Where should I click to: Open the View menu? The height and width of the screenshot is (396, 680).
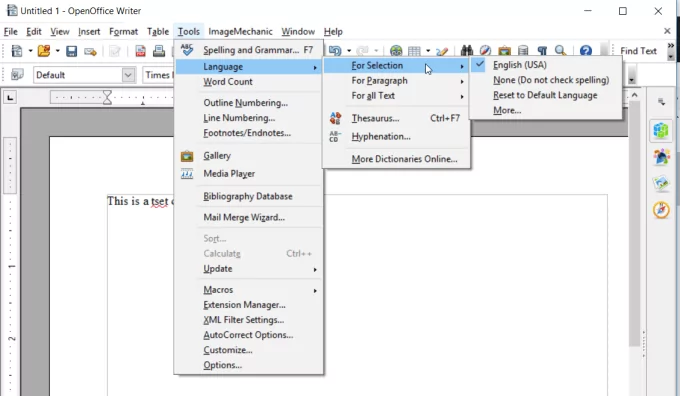[x=59, y=32]
